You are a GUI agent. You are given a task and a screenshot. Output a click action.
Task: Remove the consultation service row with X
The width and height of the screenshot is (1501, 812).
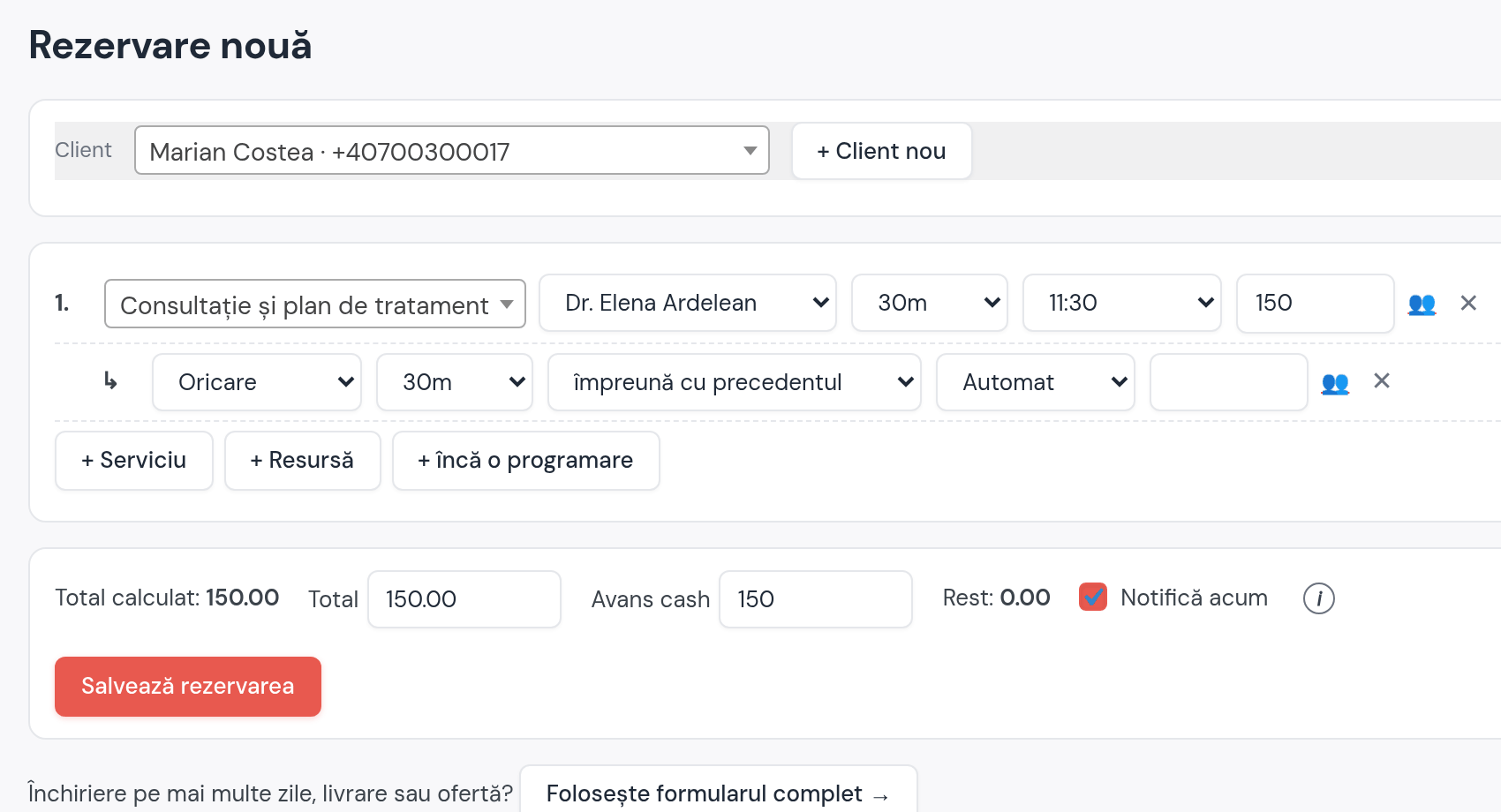(1468, 303)
